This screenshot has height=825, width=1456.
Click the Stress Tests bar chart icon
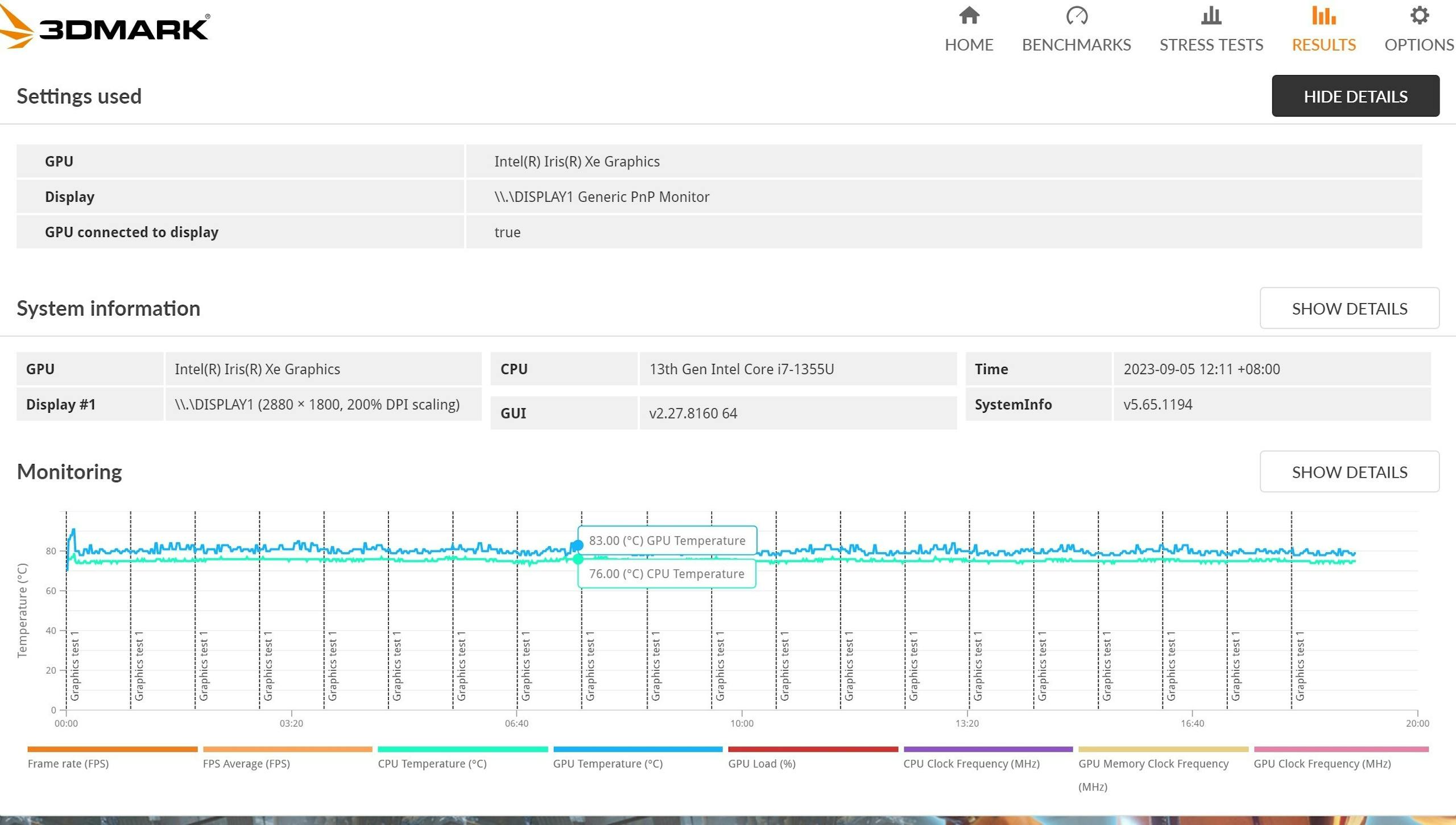pos(1211,16)
